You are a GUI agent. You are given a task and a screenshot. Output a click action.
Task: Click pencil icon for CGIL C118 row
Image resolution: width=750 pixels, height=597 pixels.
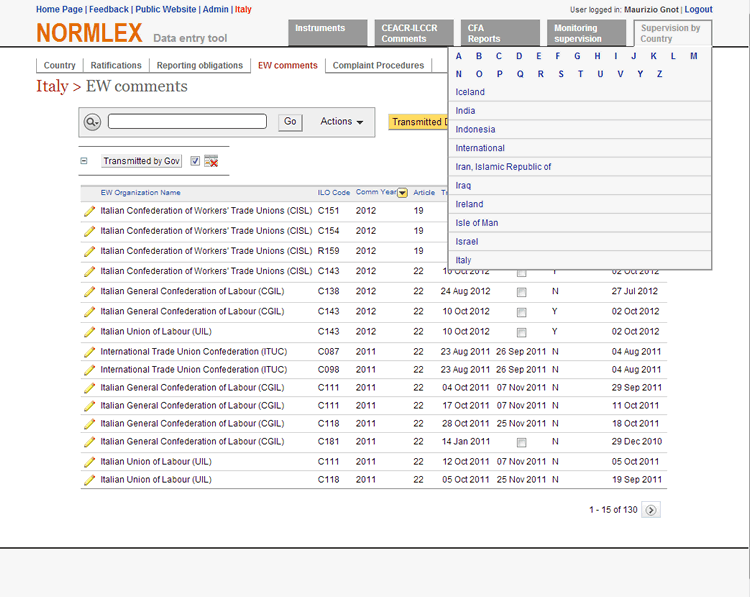pos(89,424)
